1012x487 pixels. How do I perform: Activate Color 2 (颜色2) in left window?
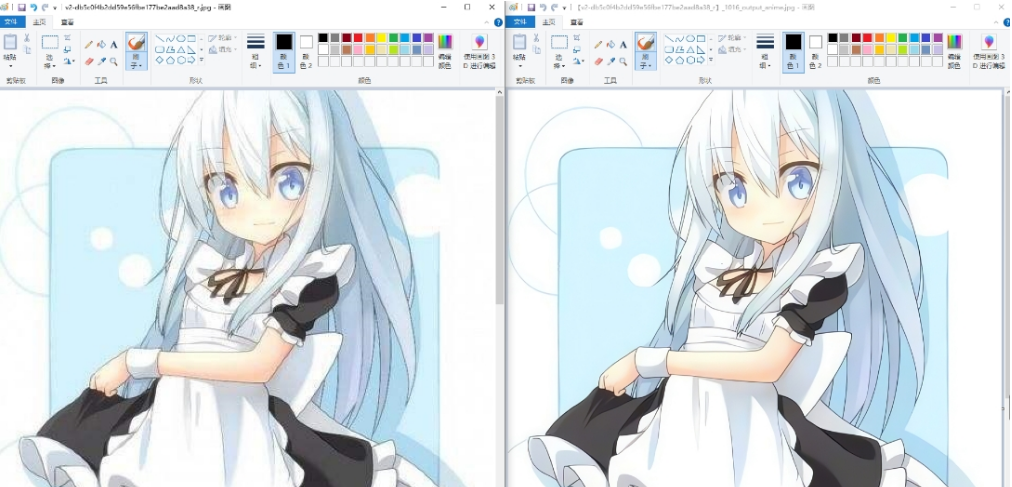(x=306, y=52)
